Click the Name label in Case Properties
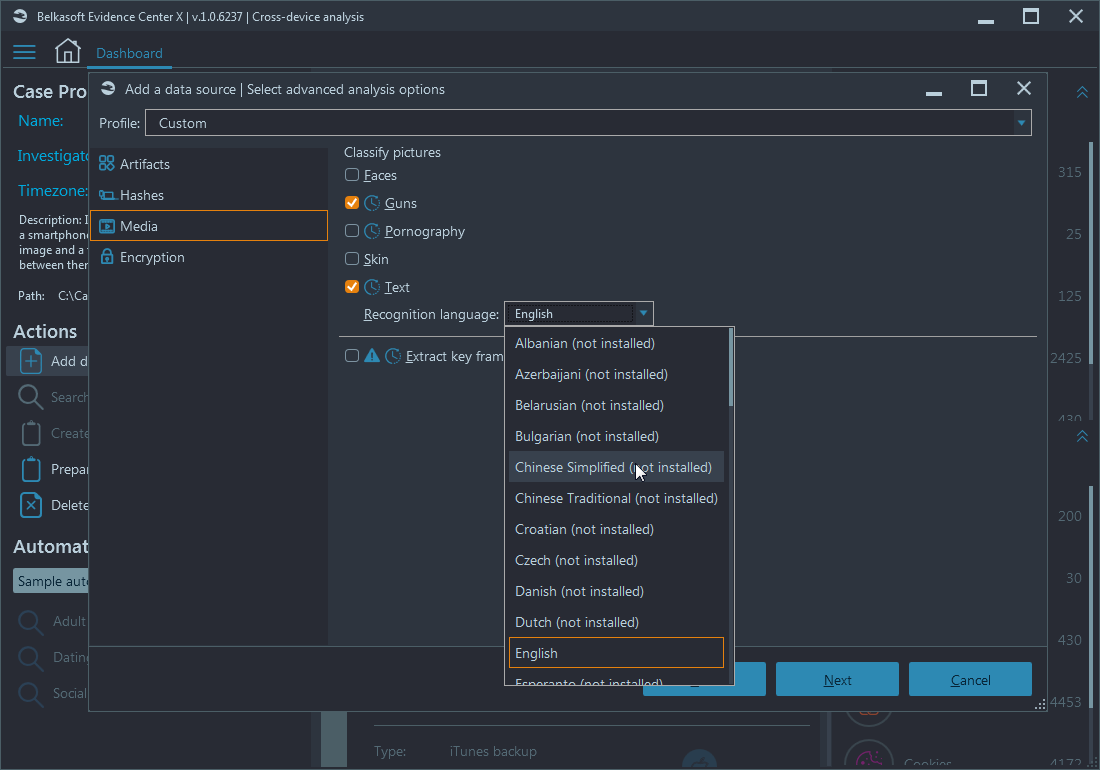The width and height of the screenshot is (1100, 770). (41, 121)
